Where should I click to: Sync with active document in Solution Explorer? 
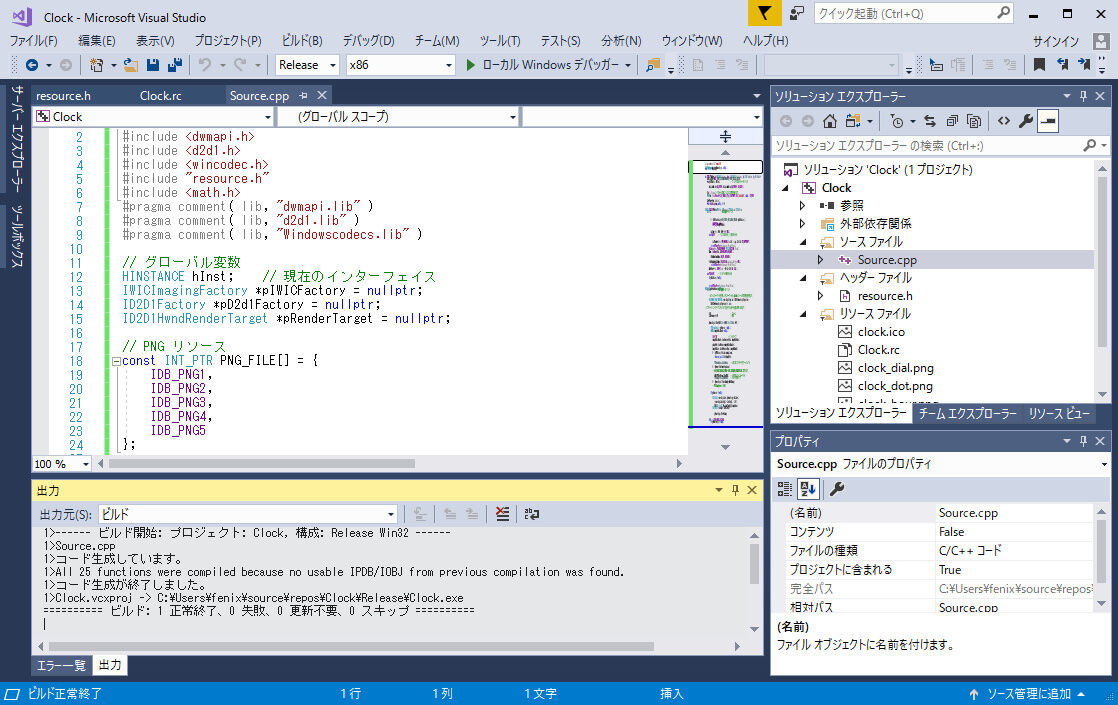coord(930,121)
